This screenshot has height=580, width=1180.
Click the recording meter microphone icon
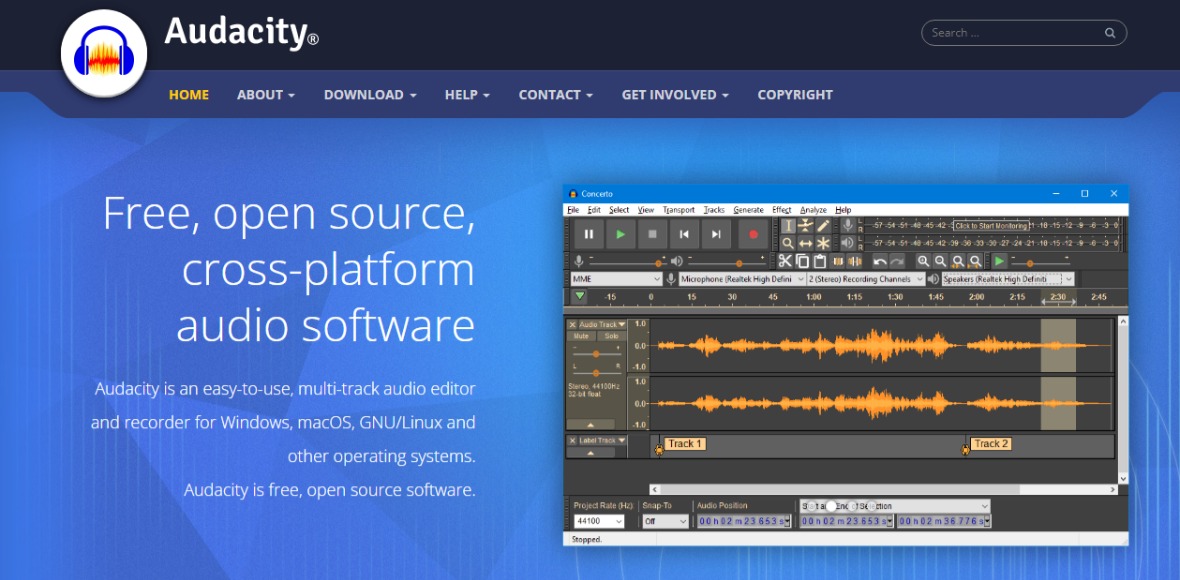(847, 226)
